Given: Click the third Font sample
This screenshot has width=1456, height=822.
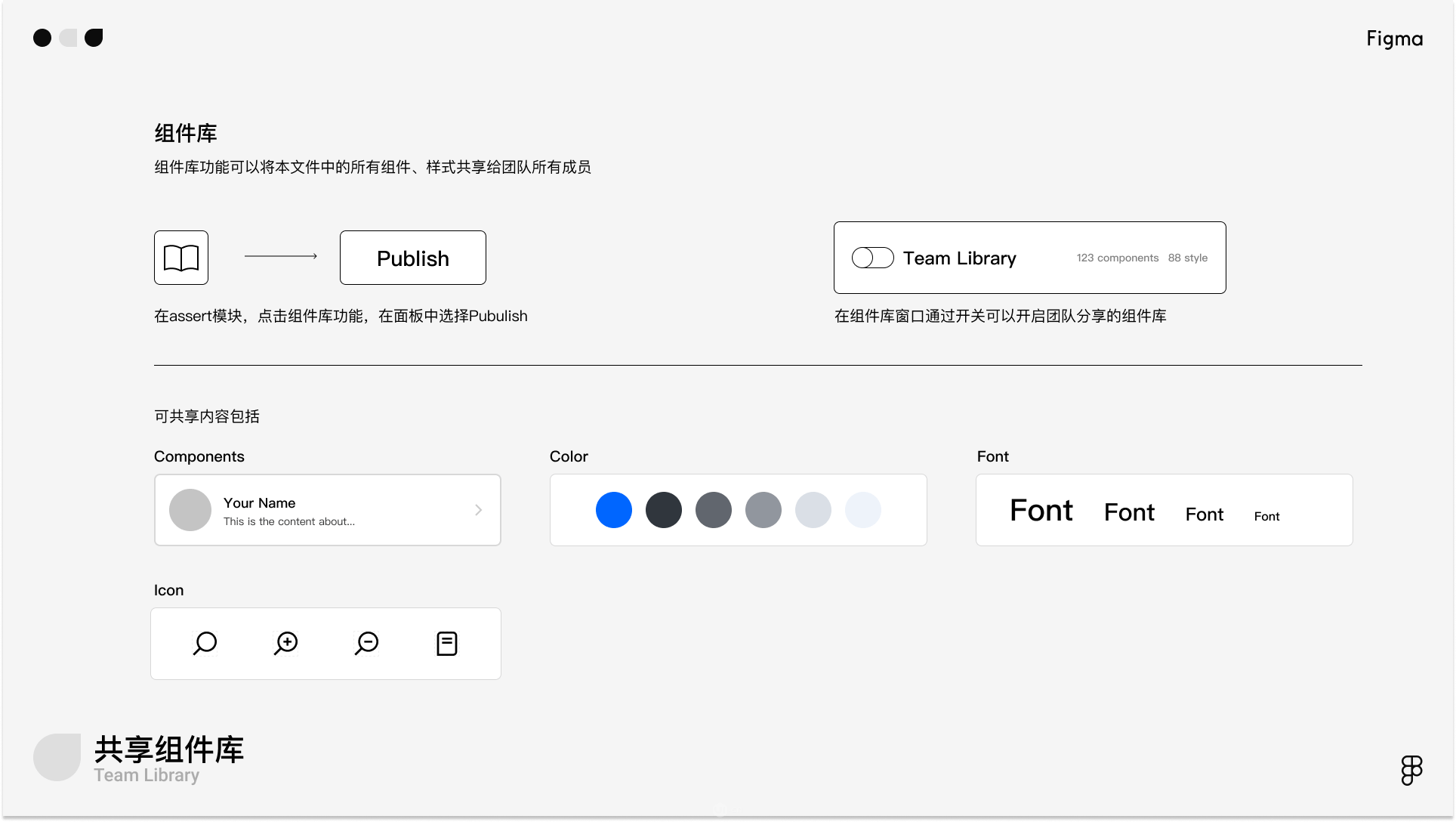Looking at the screenshot, I should tap(1205, 515).
